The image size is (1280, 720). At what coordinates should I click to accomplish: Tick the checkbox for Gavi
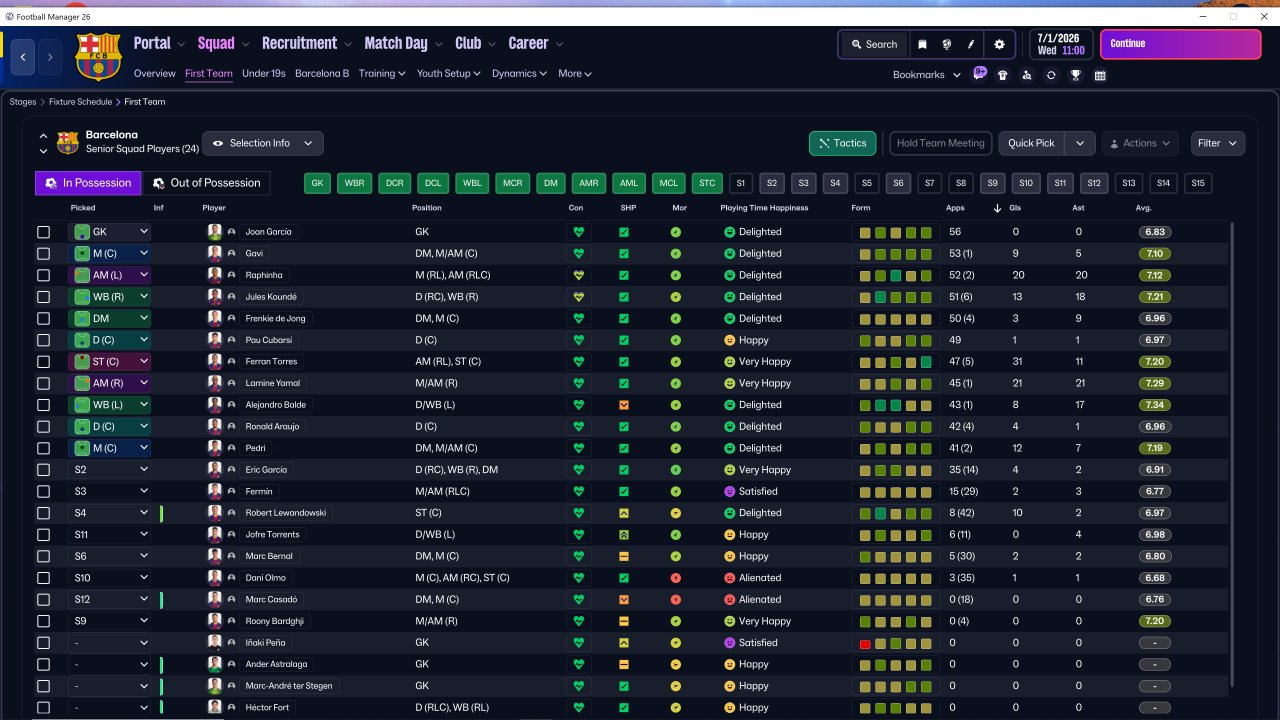click(x=43, y=254)
